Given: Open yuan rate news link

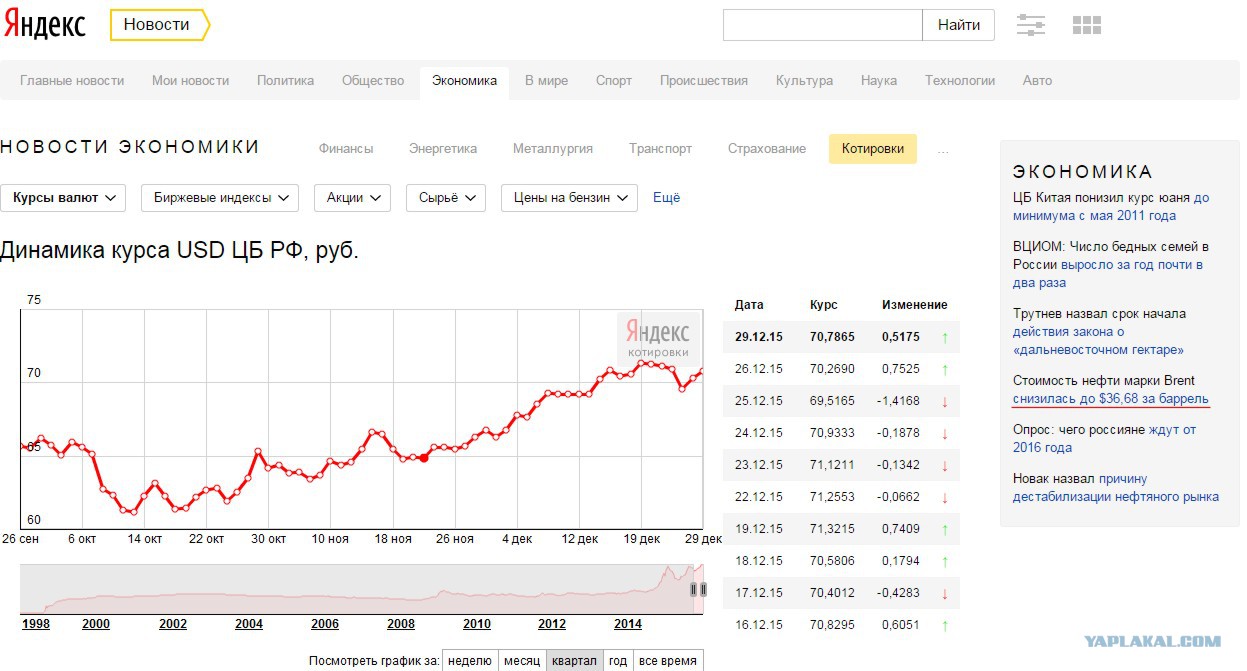Looking at the screenshot, I should click(x=1111, y=207).
